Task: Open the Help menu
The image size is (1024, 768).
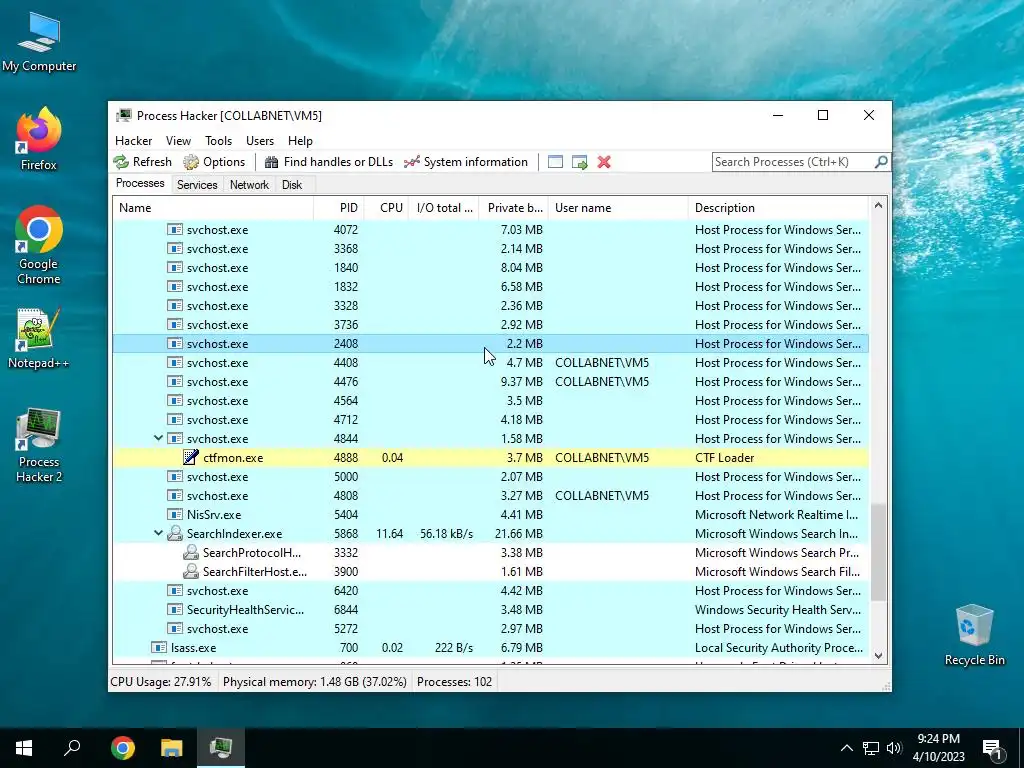Action: tap(300, 140)
